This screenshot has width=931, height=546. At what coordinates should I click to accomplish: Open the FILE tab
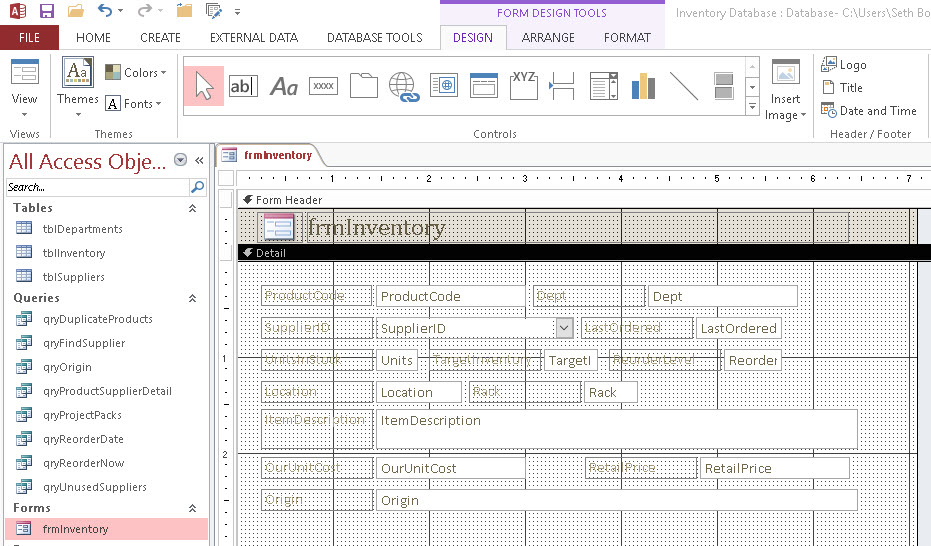pyautogui.click(x=29, y=38)
